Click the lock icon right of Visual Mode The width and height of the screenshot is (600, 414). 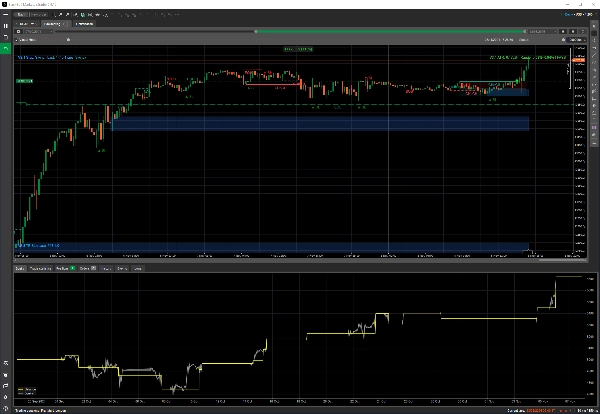pyautogui.click(x=68, y=39)
